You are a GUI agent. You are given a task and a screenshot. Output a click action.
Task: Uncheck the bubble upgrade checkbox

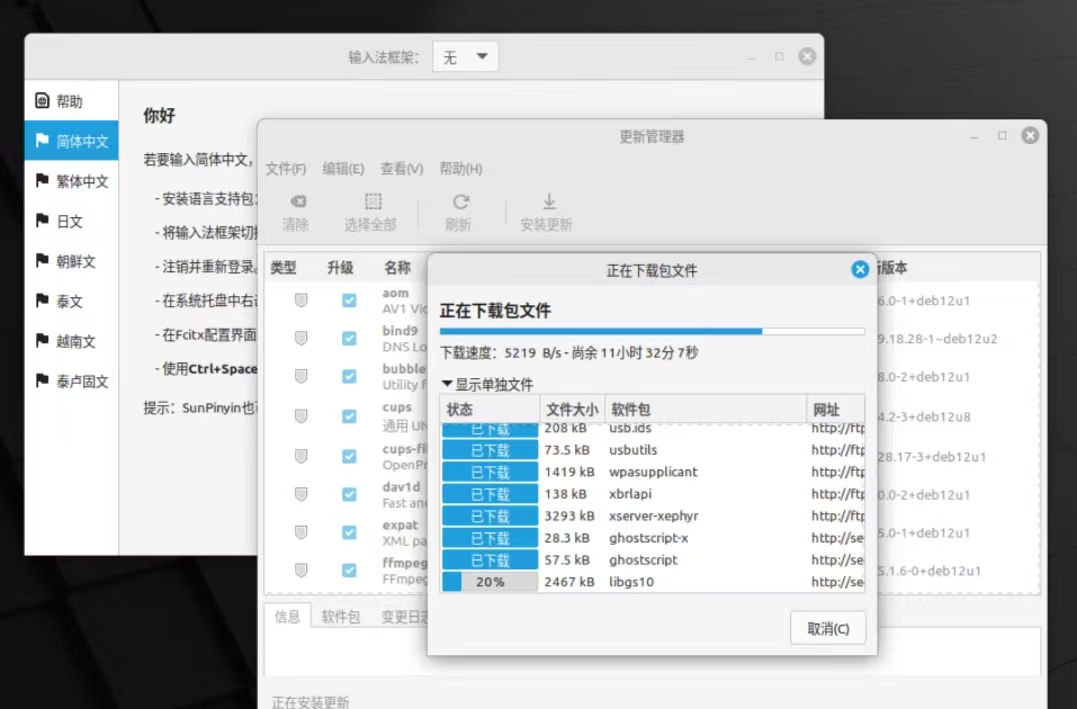click(x=349, y=376)
